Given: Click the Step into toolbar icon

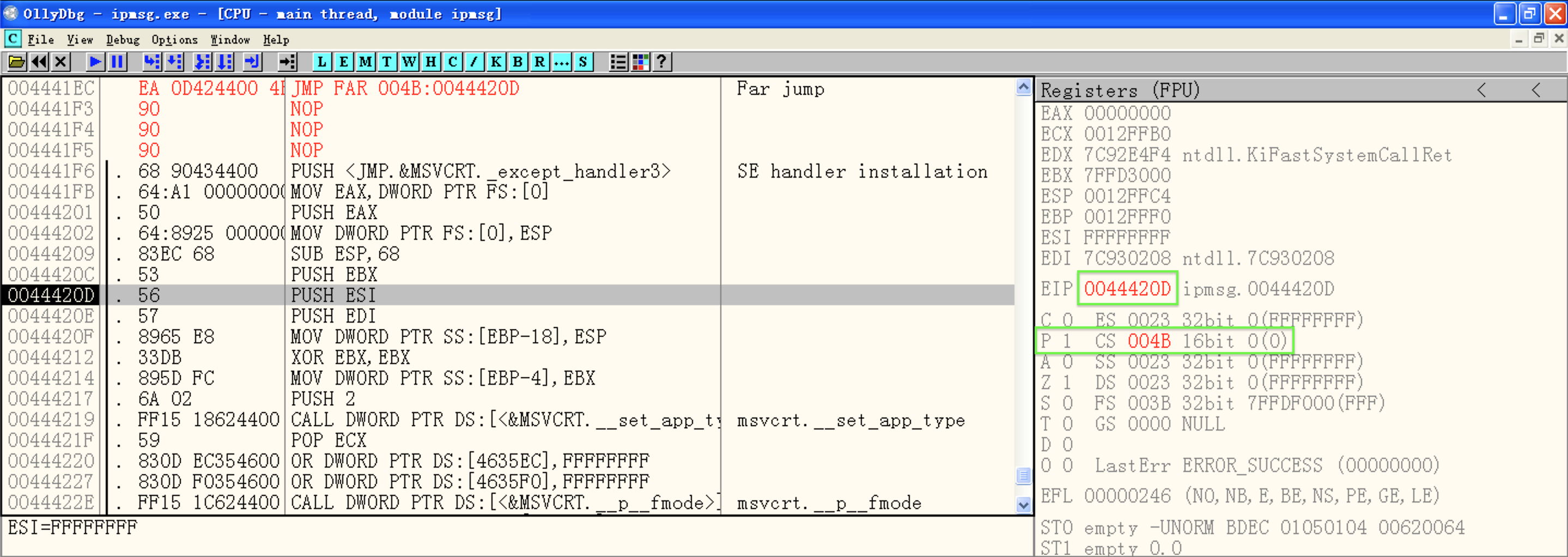Looking at the screenshot, I should click(x=151, y=62).
